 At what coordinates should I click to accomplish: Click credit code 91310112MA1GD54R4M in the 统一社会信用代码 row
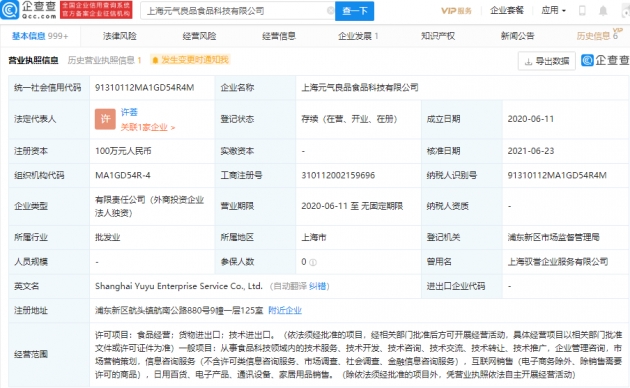click(145, 88)
